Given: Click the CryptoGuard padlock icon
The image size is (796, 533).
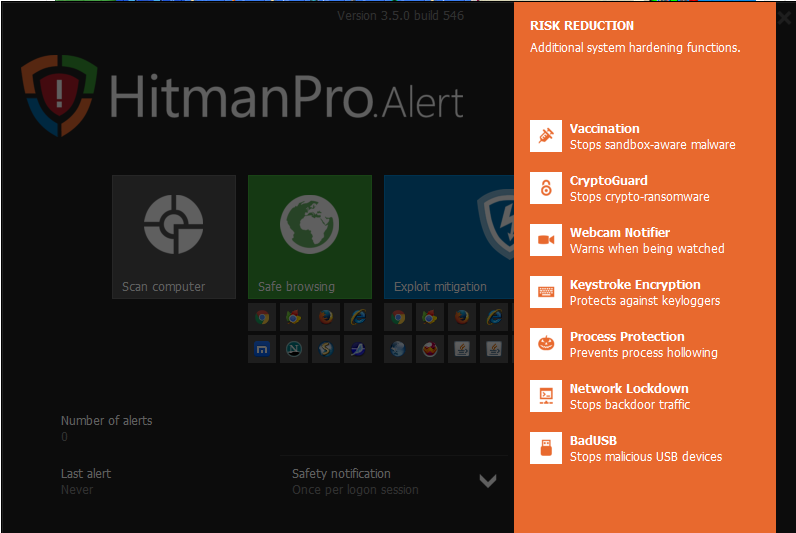Looking at the screenshot, I should pyautogui.click(x=546, y=188).
